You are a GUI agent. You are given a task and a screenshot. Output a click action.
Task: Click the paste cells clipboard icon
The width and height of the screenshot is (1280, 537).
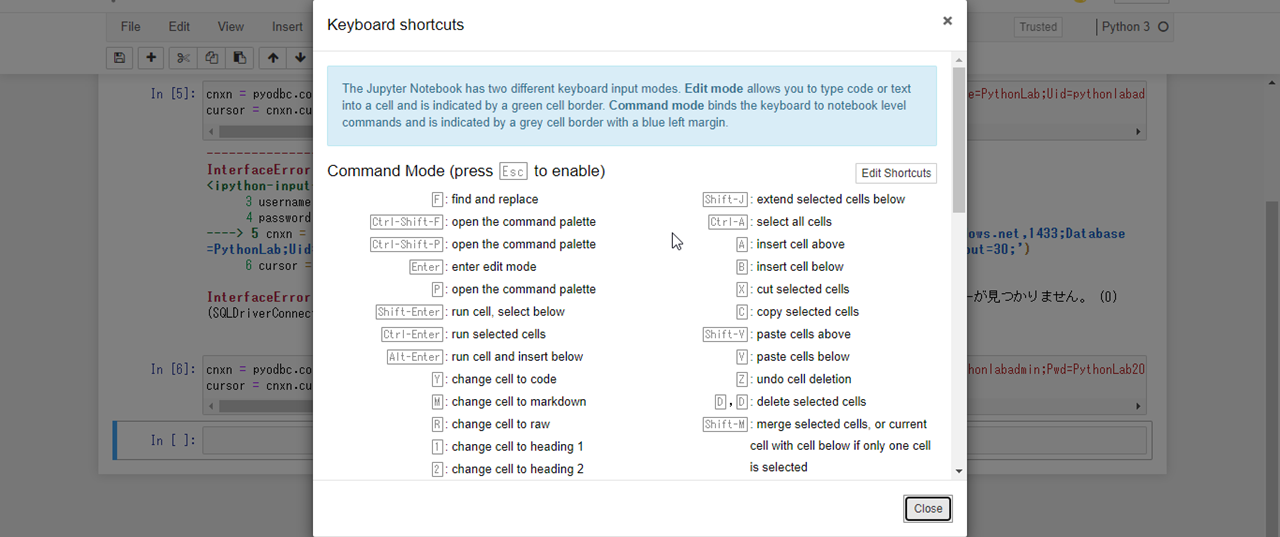pyautogui.click(x=240, y=58)
